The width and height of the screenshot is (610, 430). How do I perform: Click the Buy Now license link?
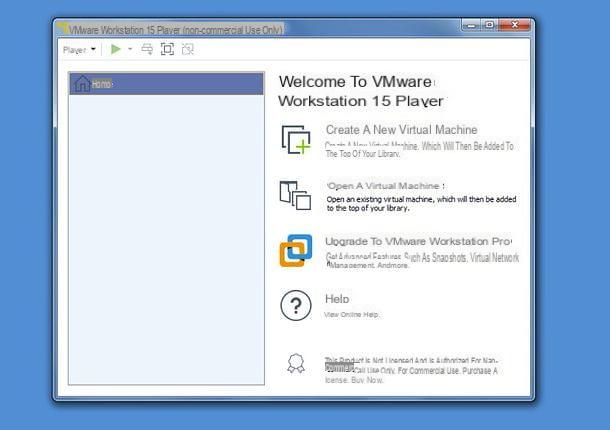(x=367, y=380)
